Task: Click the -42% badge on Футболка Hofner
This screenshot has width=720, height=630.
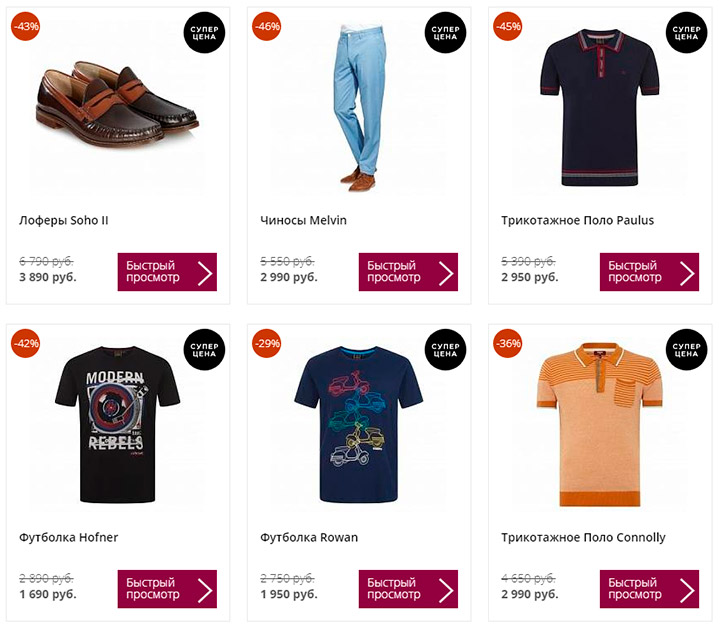Action: point(26,343)
